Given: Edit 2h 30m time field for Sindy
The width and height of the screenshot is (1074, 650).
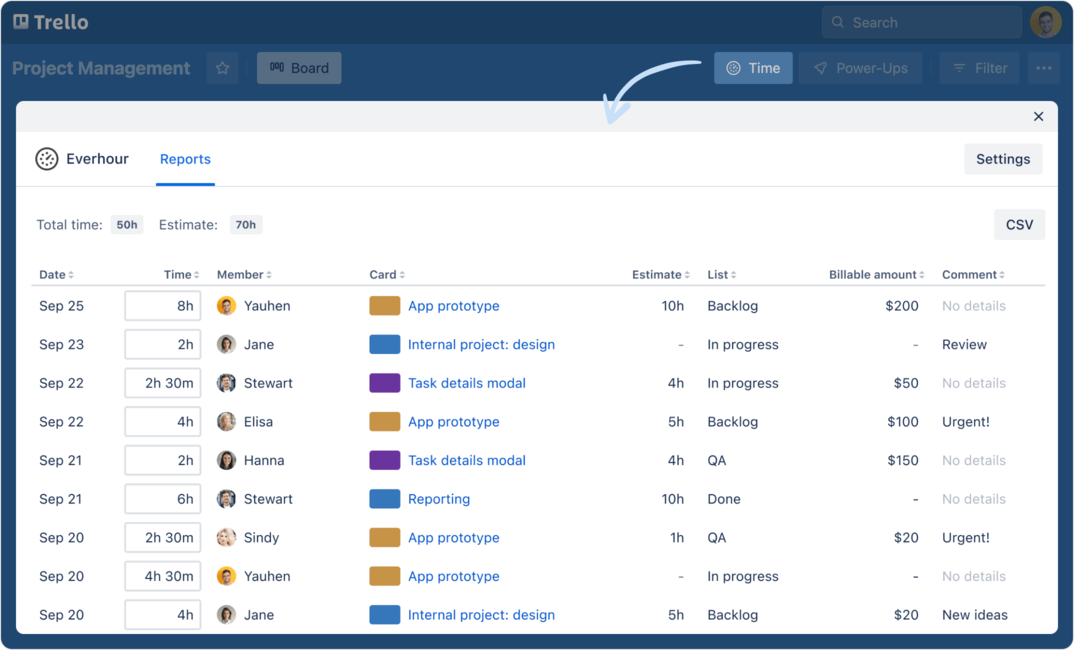Looking at the screenshot, I should point(162,538).
